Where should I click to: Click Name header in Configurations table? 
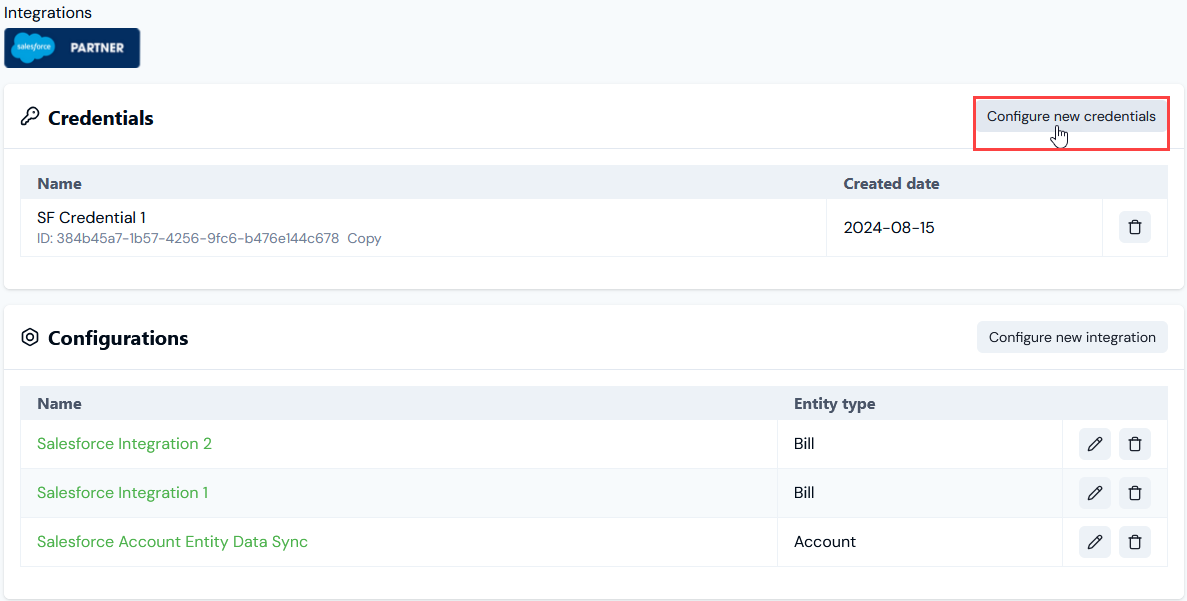tap(59, 403)
